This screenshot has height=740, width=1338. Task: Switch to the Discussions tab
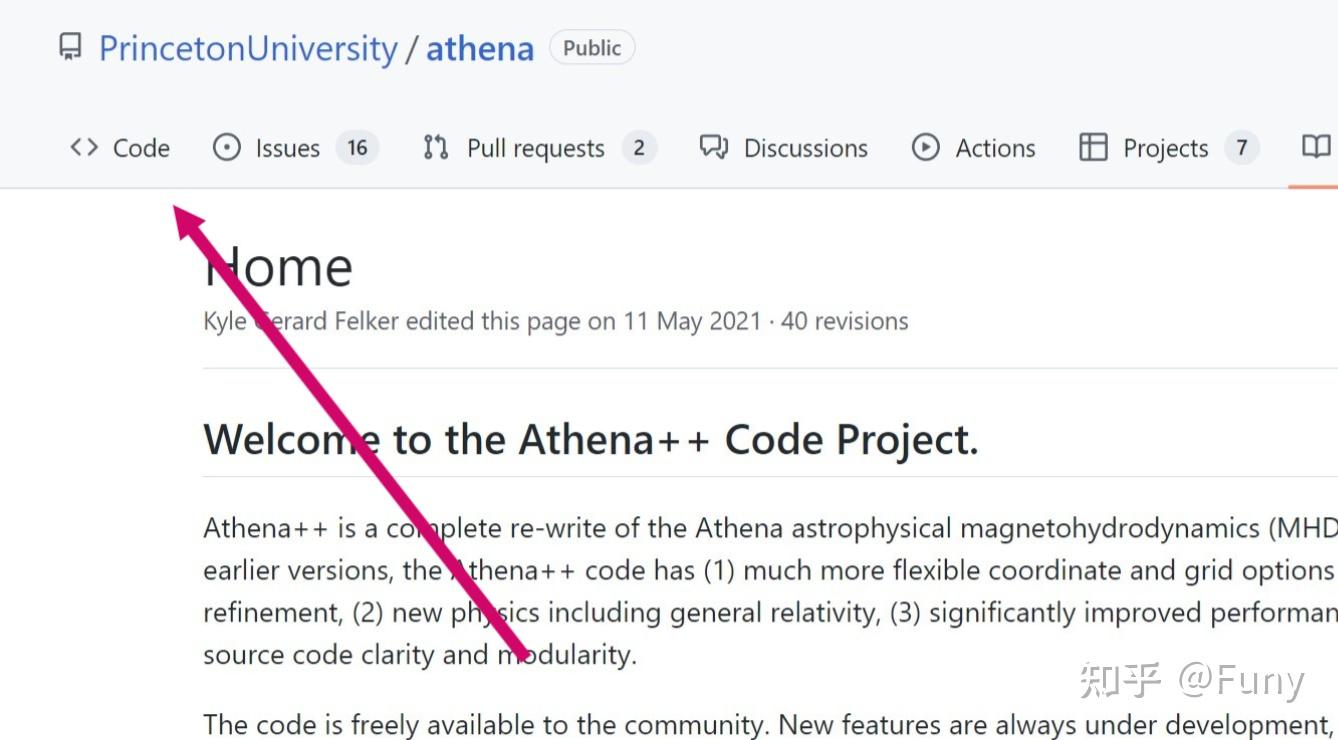coord(806,147)
